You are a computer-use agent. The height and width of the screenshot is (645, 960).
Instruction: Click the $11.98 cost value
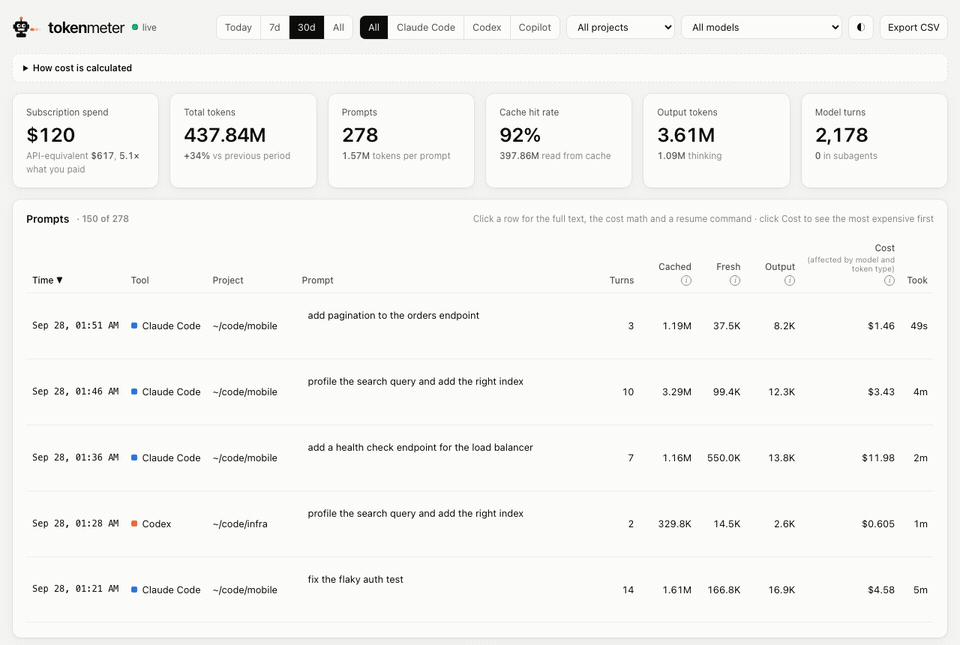point(878,458)
